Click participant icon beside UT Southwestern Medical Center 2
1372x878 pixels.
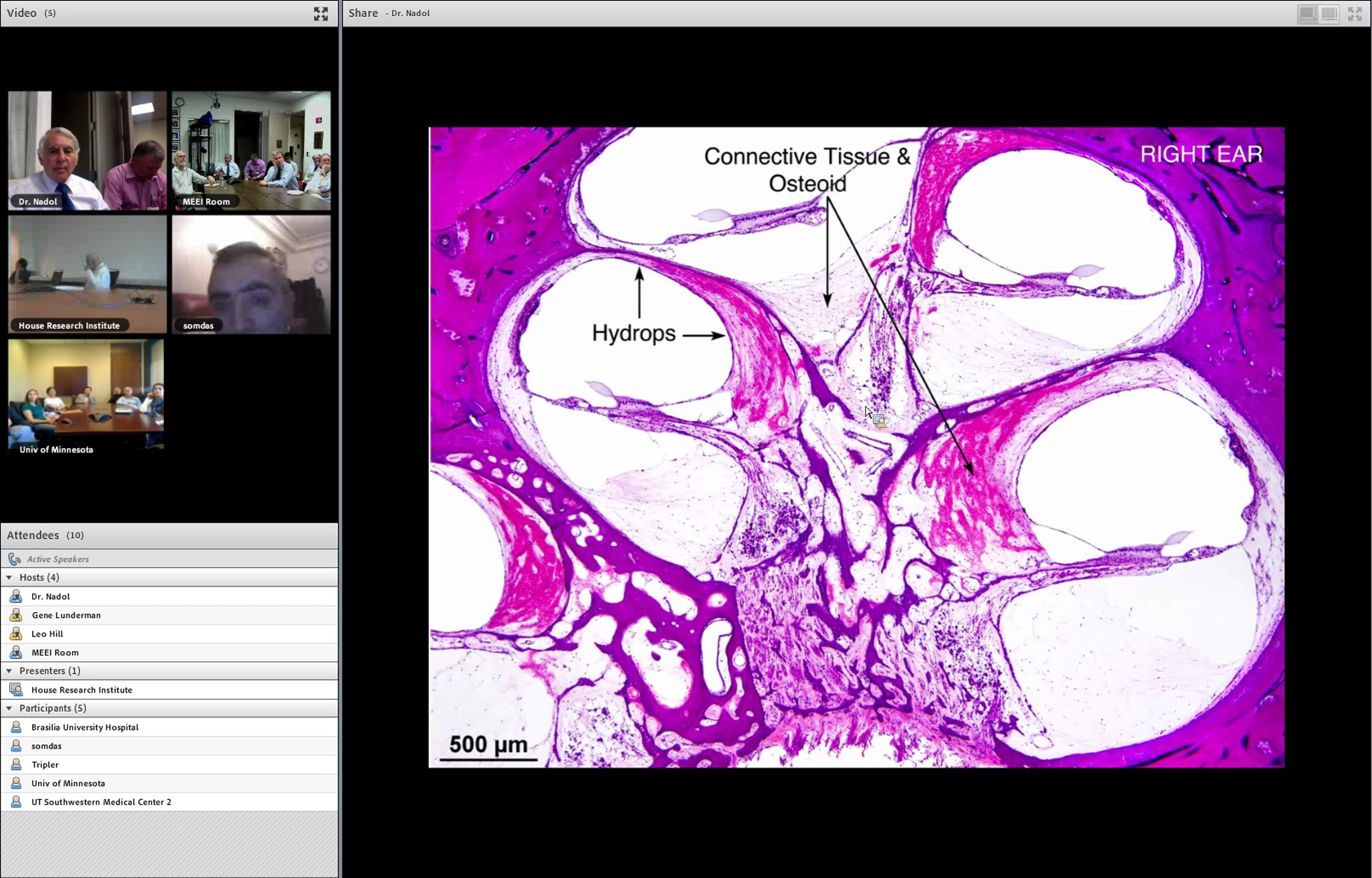click(x=16, y=802)
